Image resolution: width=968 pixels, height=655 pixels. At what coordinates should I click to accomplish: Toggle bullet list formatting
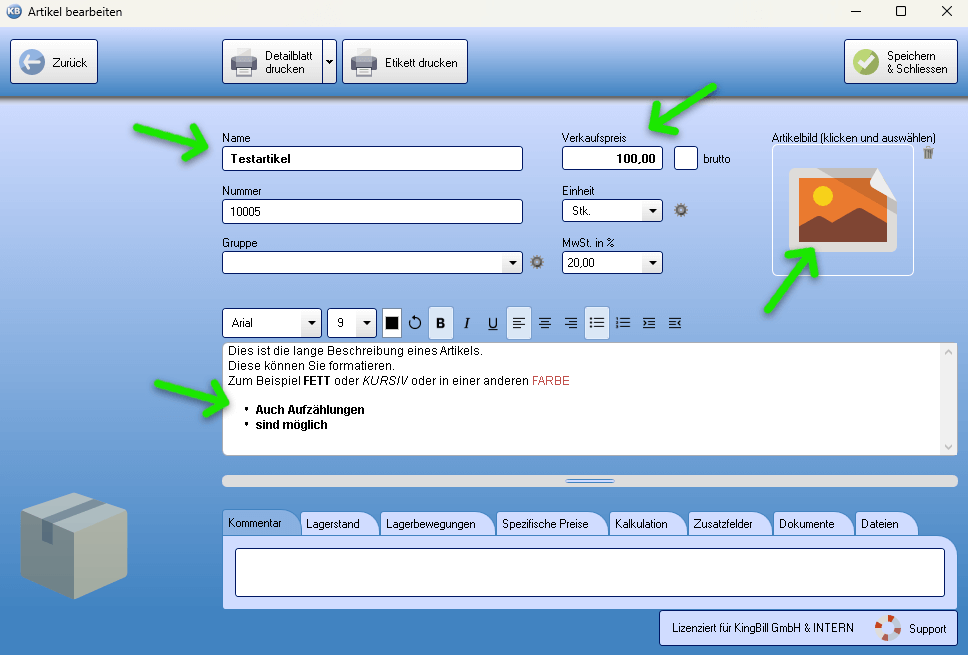point(597,323)
